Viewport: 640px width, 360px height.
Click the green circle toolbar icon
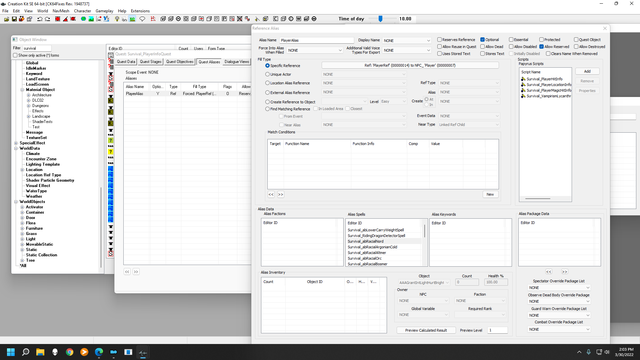tap(83, 19)
